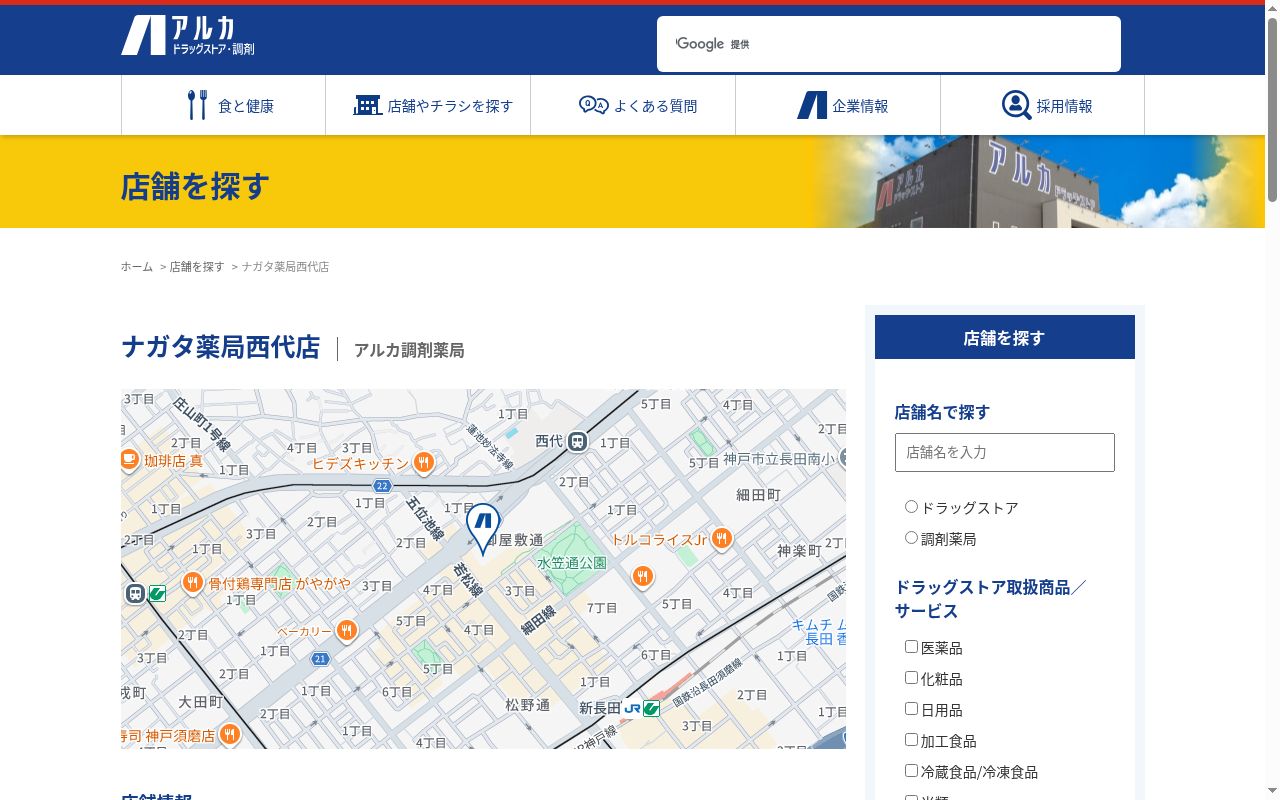
Task: Click the Google site search box
Action: tap(888, 44)
